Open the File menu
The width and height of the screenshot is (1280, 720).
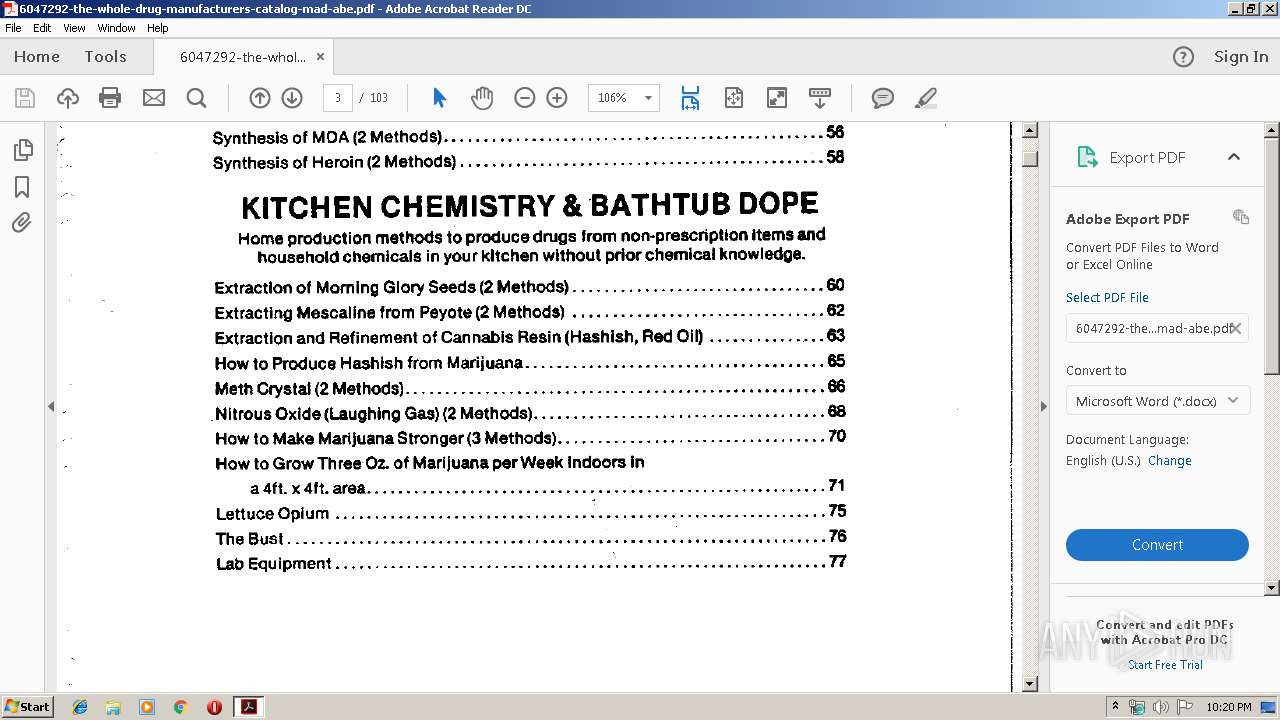click(13, 28)
